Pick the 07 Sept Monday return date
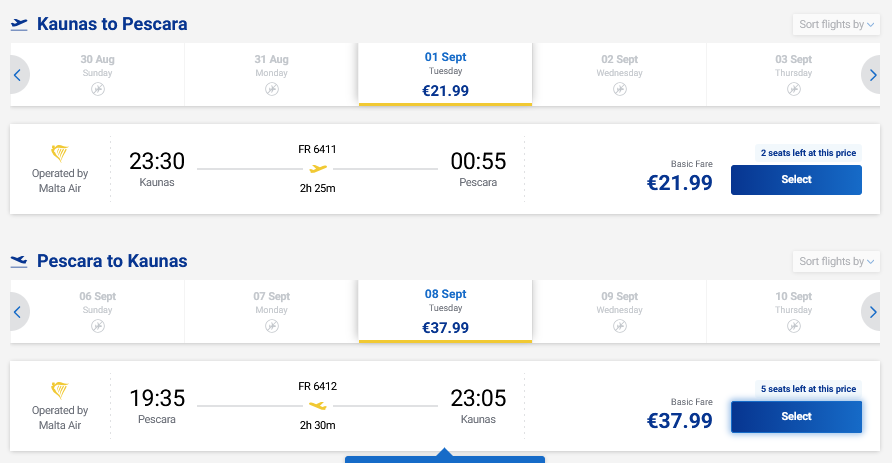892x463 pixels. [x=271, y=312]
